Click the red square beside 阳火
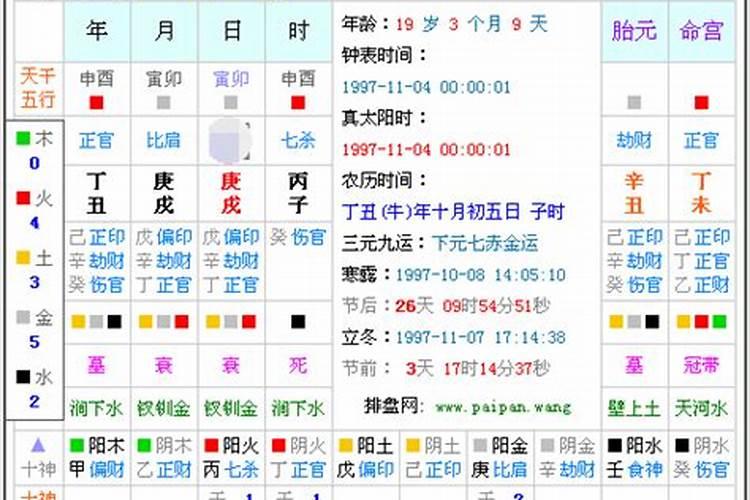 (x=211, y=445)
